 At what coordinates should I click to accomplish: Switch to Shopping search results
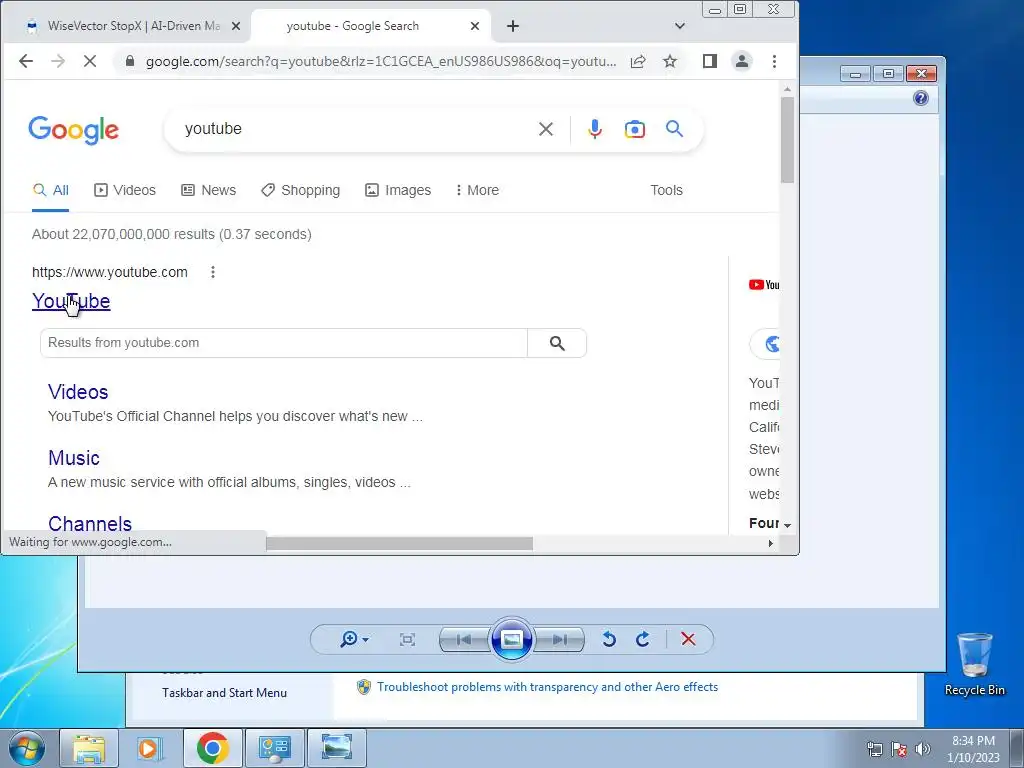pyautogui.click(x=300, y=190)
